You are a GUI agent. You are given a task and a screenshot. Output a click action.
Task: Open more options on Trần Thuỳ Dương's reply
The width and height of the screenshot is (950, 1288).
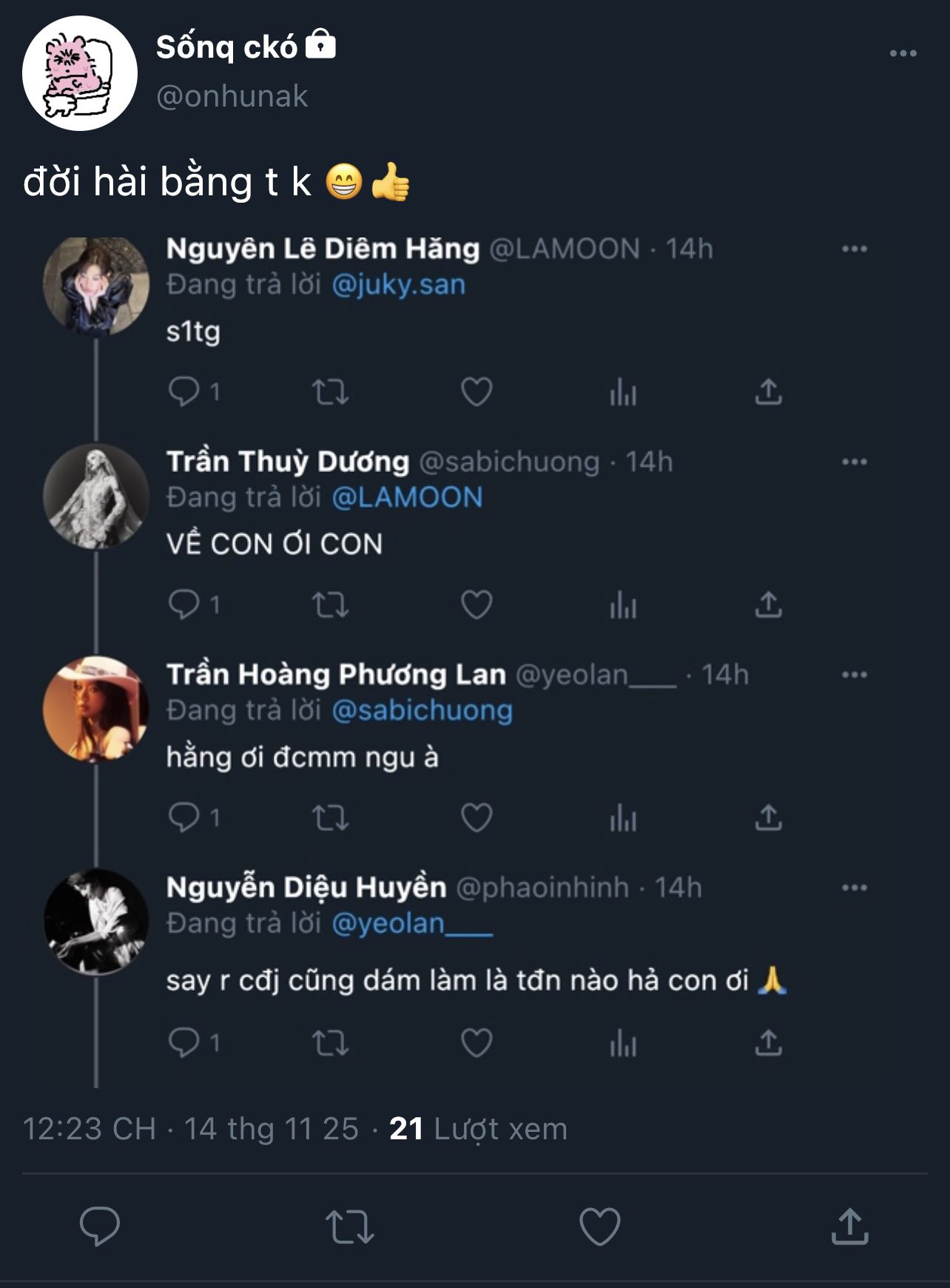(854, 462)
